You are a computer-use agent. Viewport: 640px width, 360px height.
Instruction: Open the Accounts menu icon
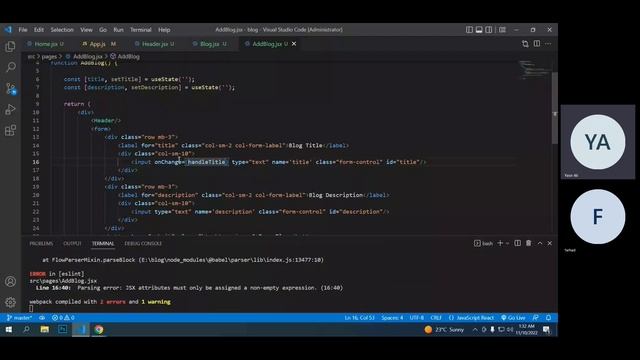coord(11,281)
